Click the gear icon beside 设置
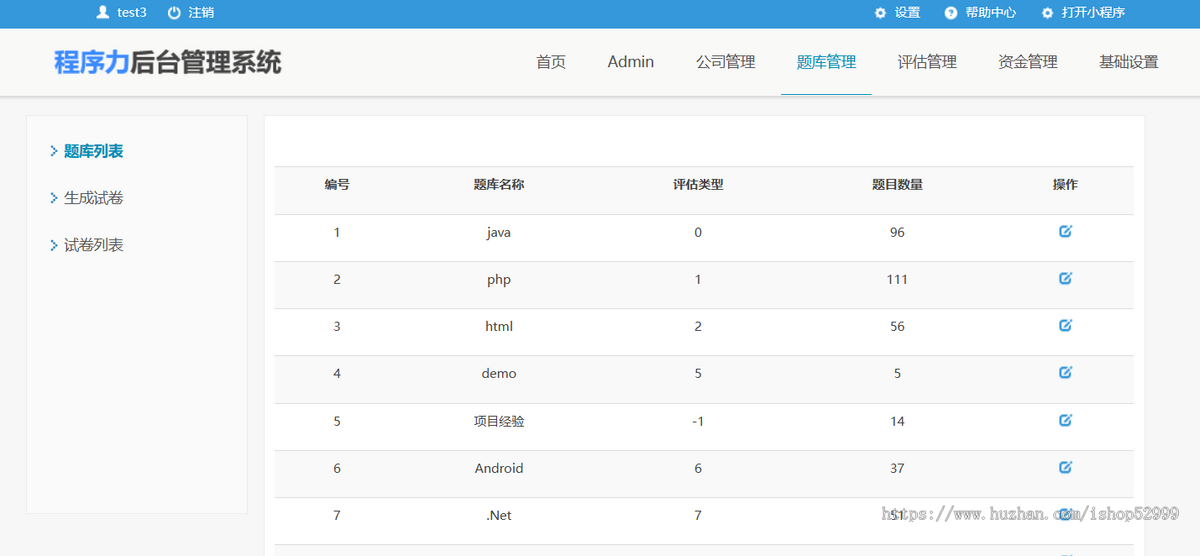 [880, 13]
